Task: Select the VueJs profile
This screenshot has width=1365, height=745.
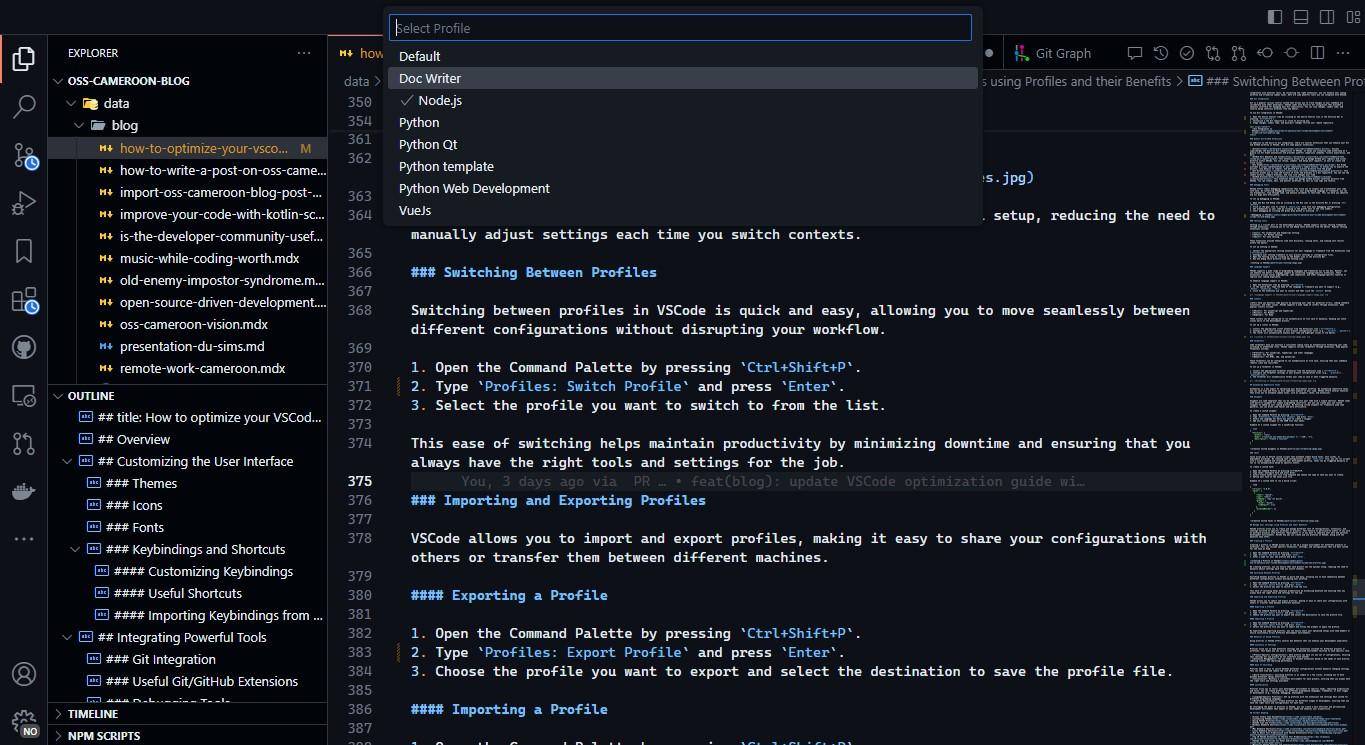Action: coord(683,210)
